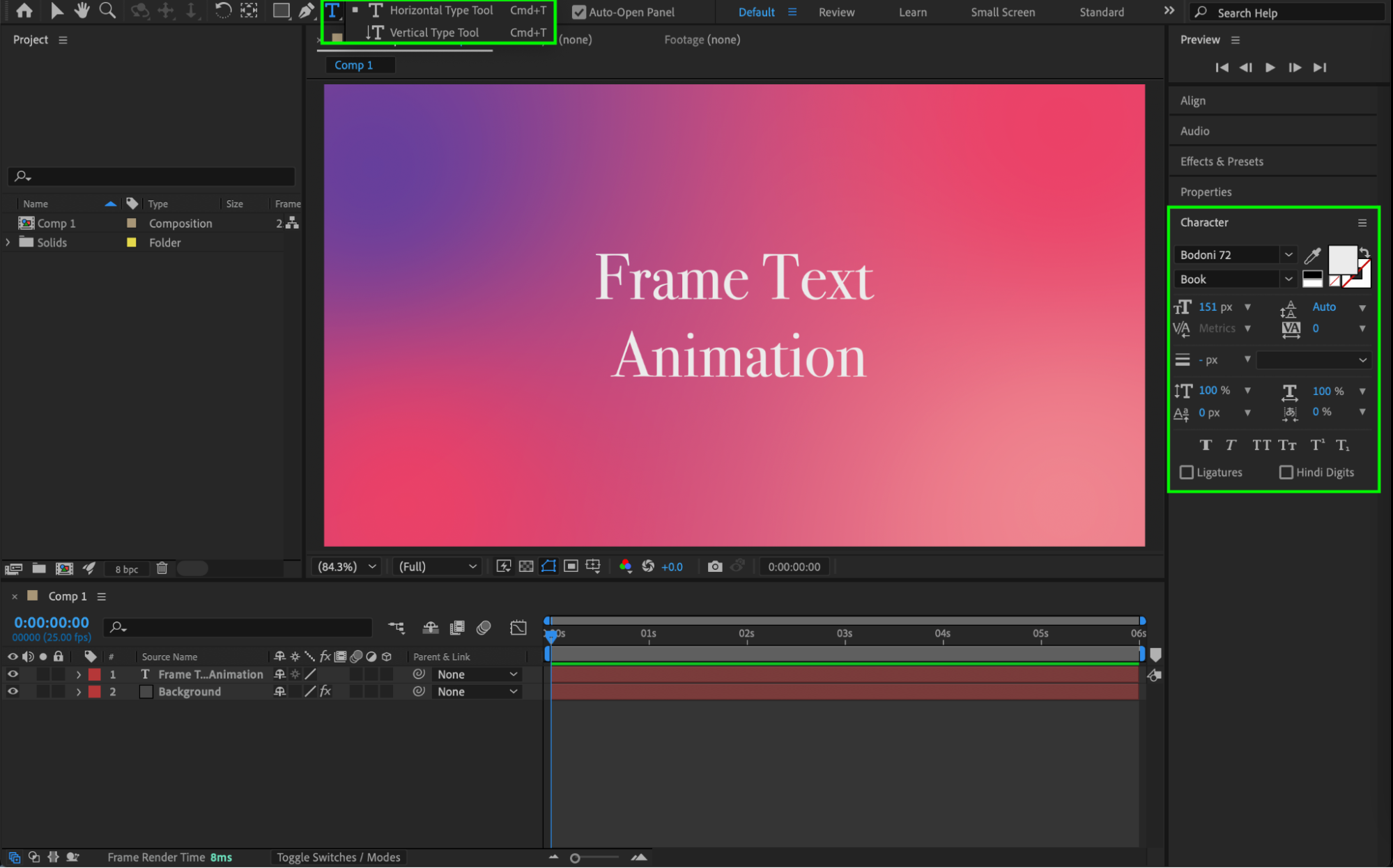
Task: Click the white fill color swatch
Action: [1341, 260]
